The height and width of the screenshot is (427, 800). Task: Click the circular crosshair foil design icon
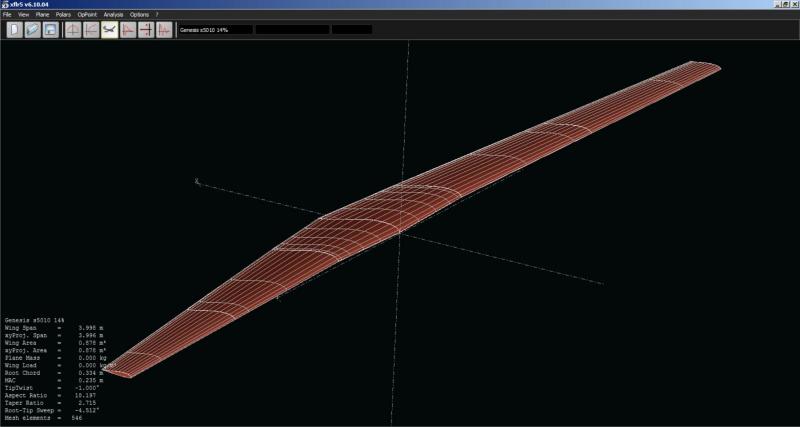click(x=73, y=30)
